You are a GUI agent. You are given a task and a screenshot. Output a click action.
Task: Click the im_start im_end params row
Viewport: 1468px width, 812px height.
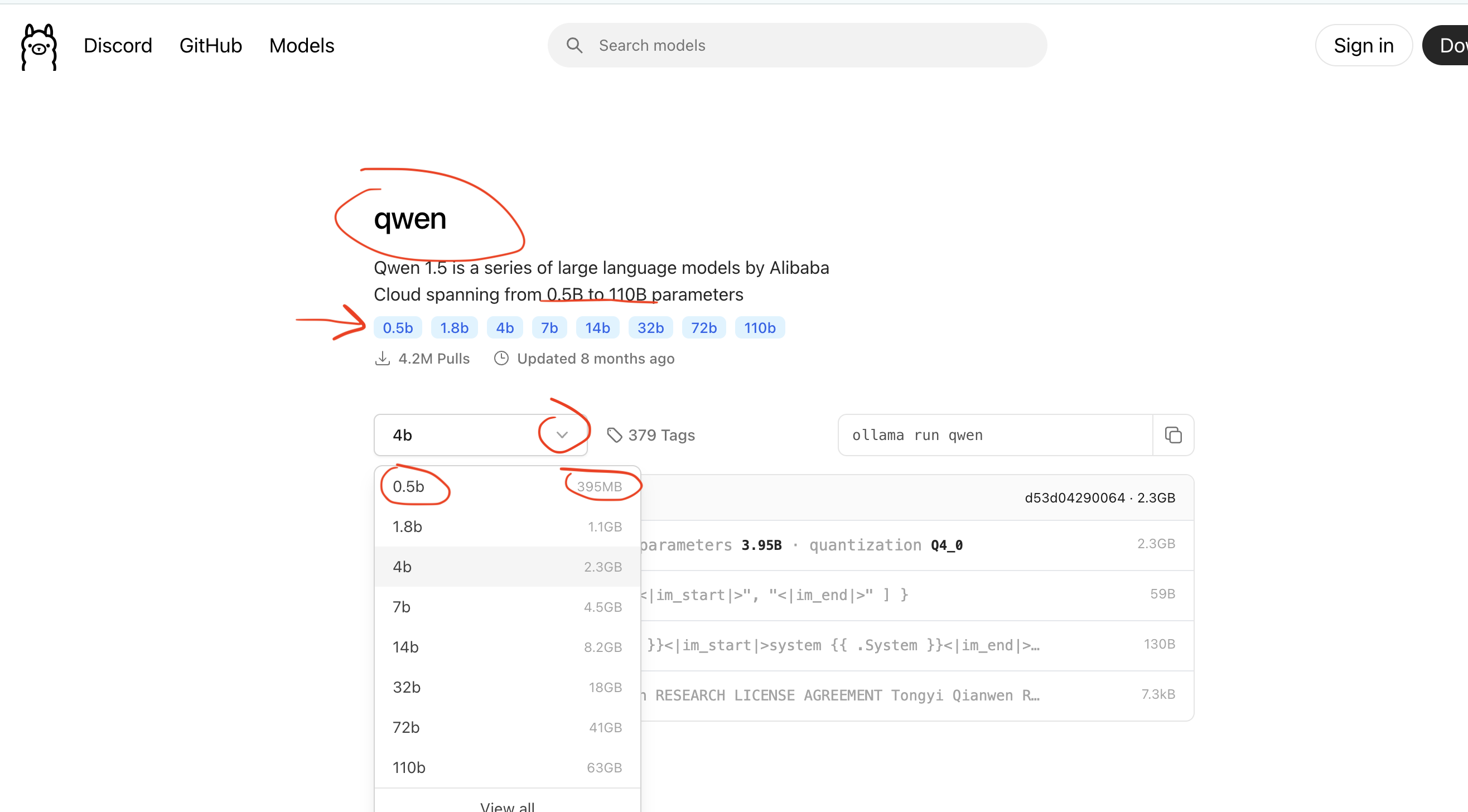point(917,596)
